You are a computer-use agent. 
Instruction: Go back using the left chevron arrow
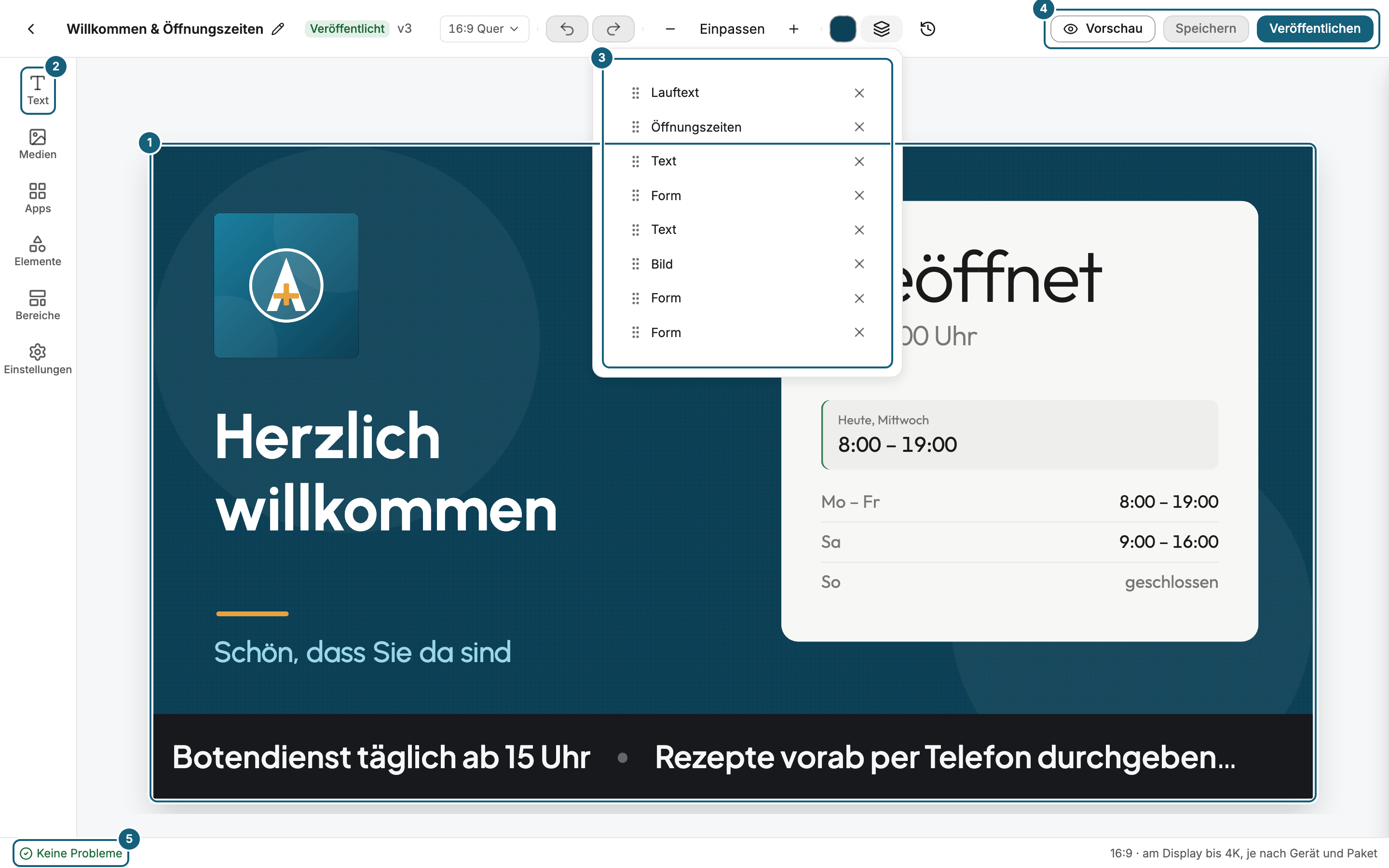pyautogui.click(x=31, y=29)
